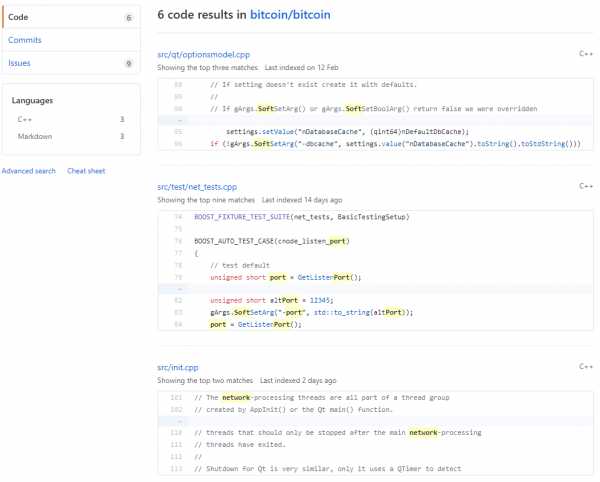Click 'unsigned short altPort = 12345' line
This screenshot has height=482, width=600.
[x=272, y=300]
